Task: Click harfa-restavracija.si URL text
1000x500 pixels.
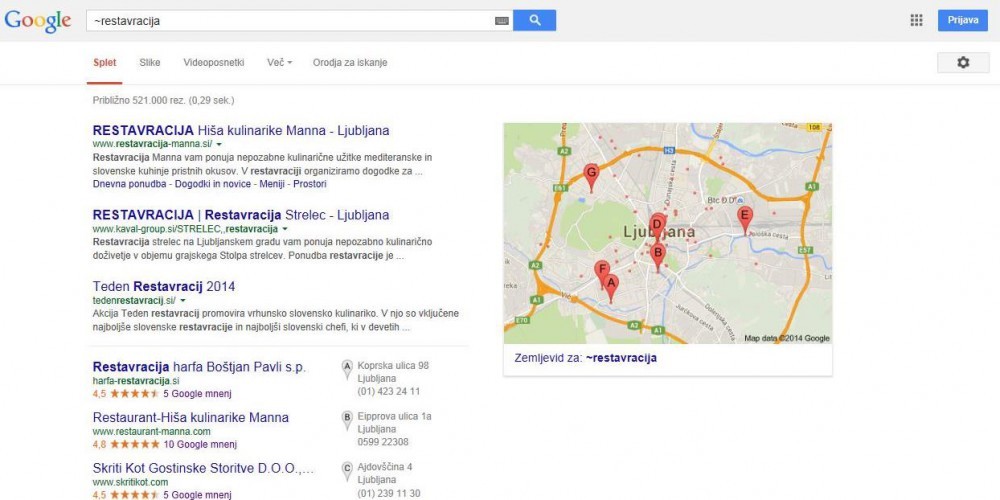Action: tap(136, 381)
